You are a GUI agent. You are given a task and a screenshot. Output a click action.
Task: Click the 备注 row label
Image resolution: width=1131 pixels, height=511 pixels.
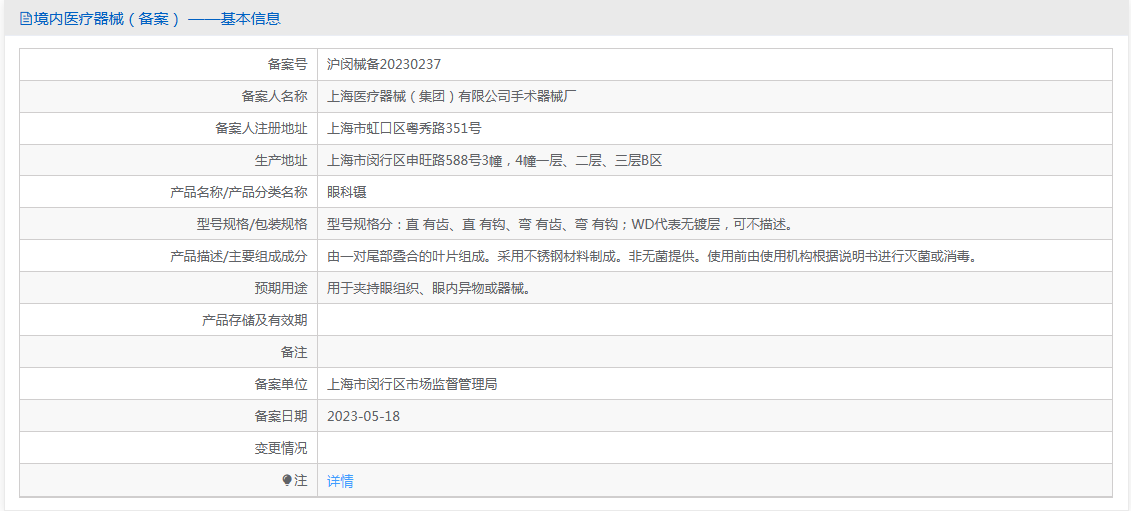click(294, 352)
